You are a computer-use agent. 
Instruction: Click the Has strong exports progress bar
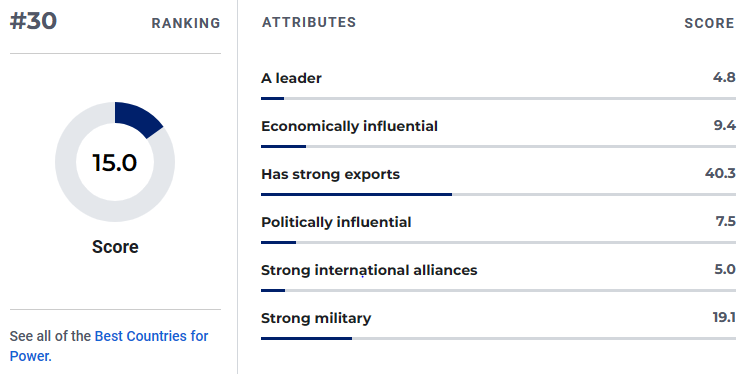click(498, 194)
